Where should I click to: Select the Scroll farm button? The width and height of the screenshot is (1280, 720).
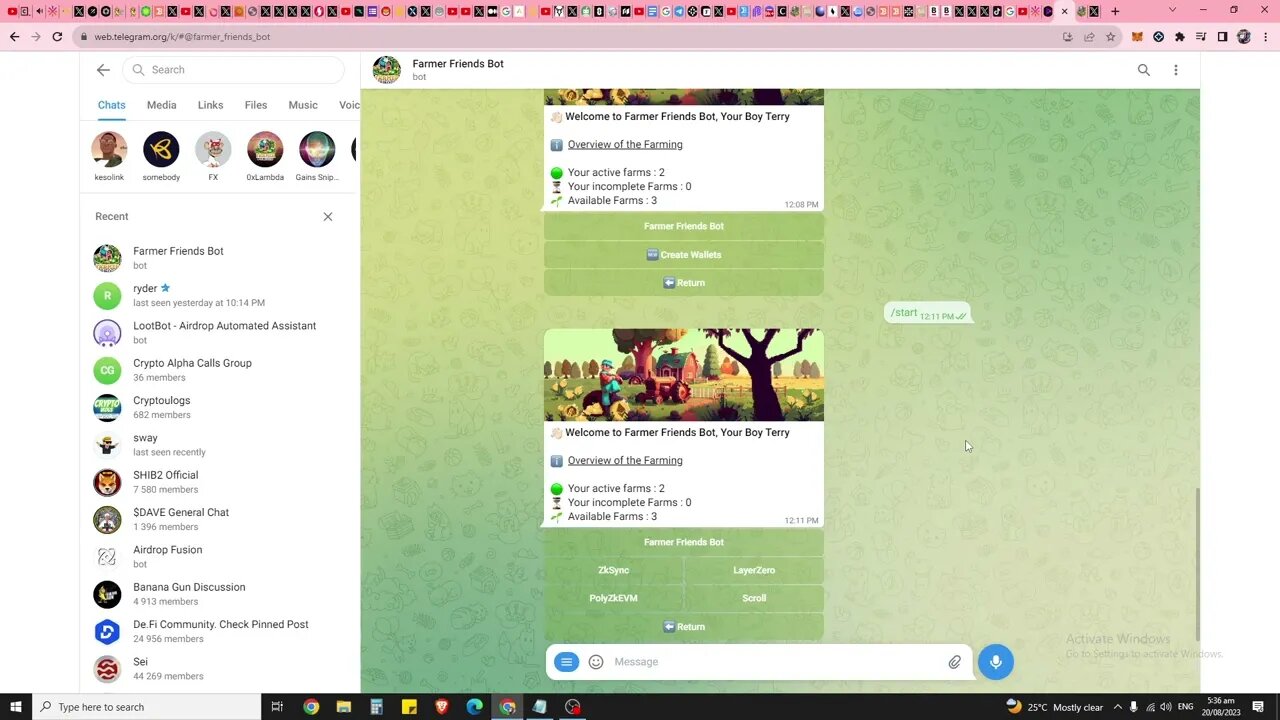[x=754, y=598]
